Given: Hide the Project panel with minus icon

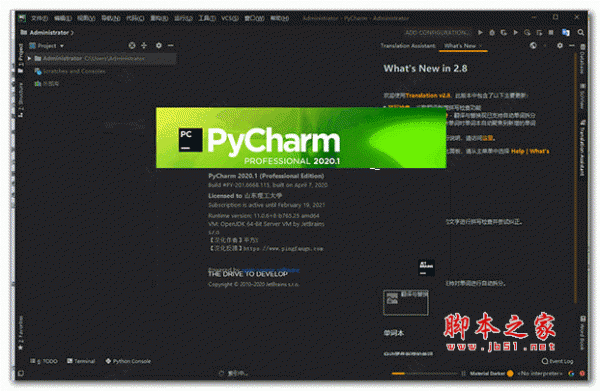Looking at the screenshot, I should click(x=171, y=46).
